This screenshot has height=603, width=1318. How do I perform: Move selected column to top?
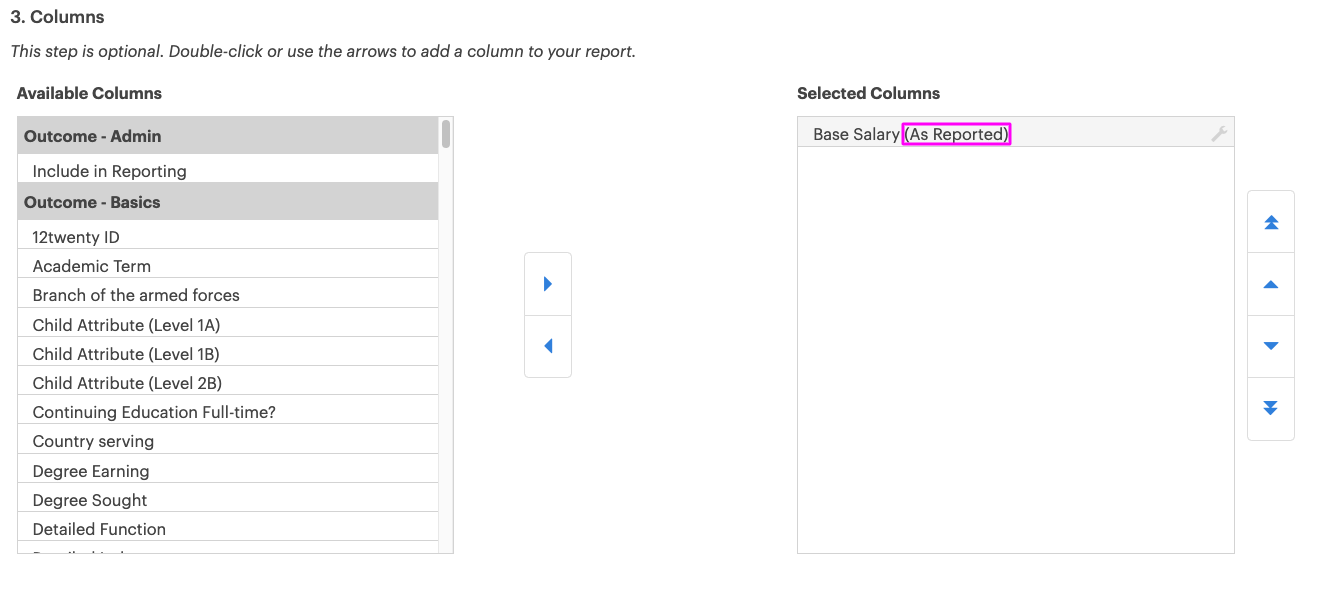1270,222
